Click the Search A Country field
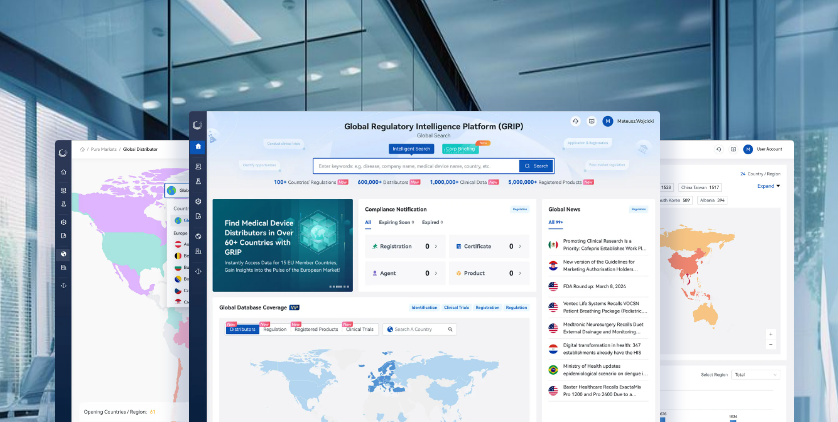Viewport: 838px width, 422px height. pyautogui.click(x=420, y=330)
